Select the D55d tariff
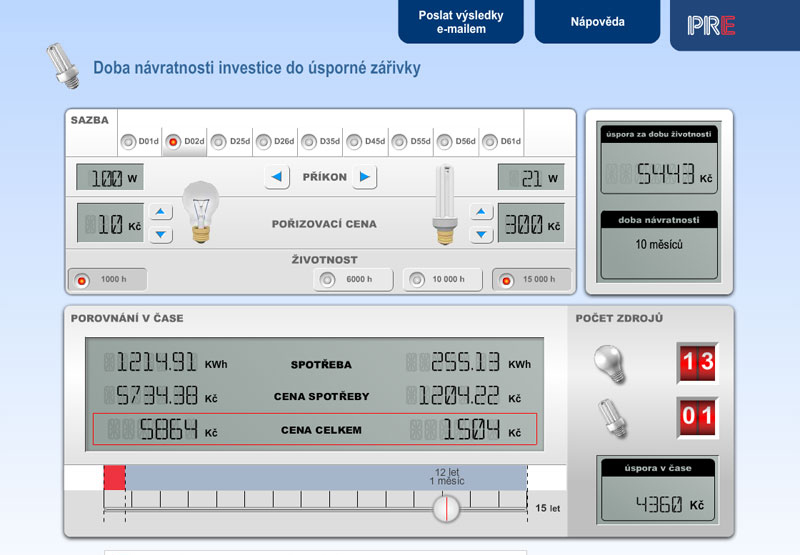The image size is (800, 555). (411, 141)
